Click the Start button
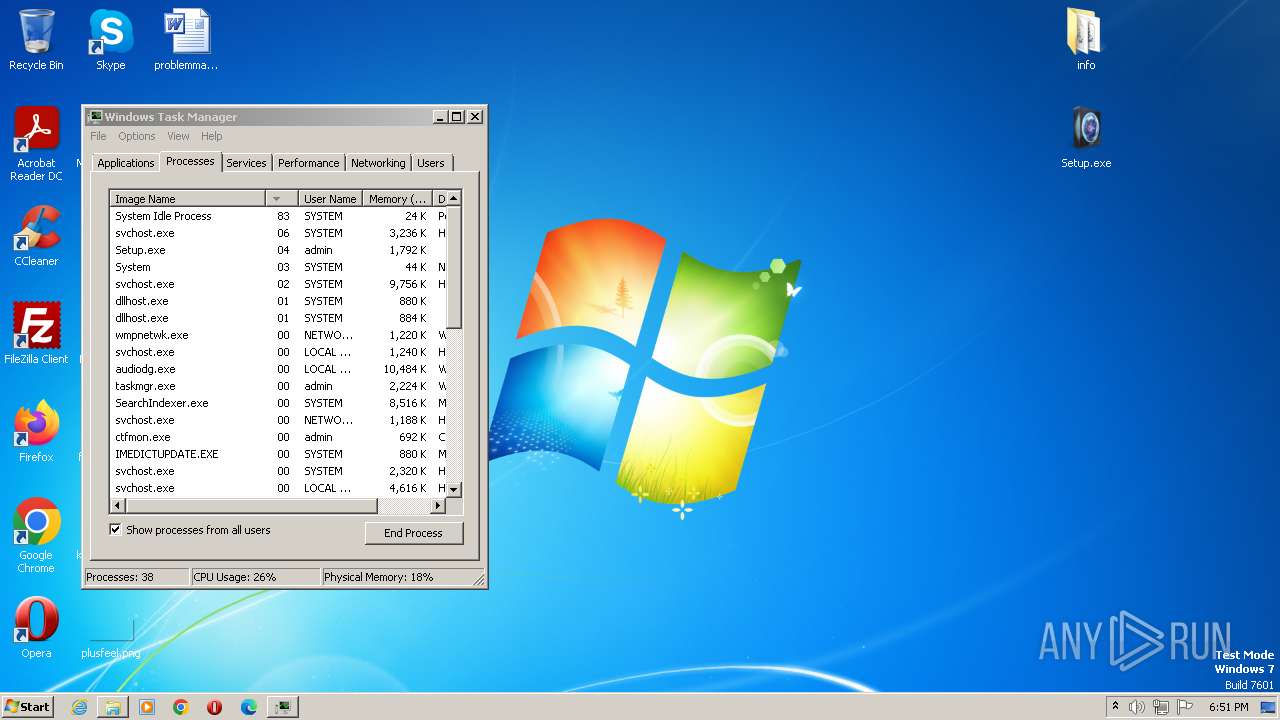The image size is (1280, 720). pyautogui.click(x=27, y=706)
